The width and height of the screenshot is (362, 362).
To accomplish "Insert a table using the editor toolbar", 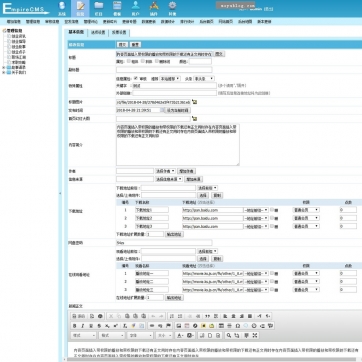I will tap(221, 326).
